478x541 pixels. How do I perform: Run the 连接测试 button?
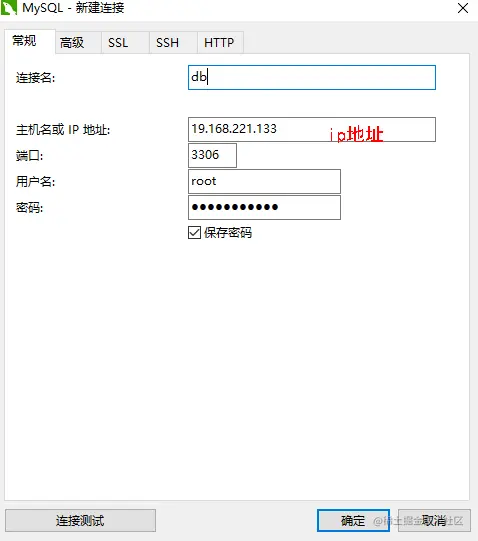coord(80,521)
